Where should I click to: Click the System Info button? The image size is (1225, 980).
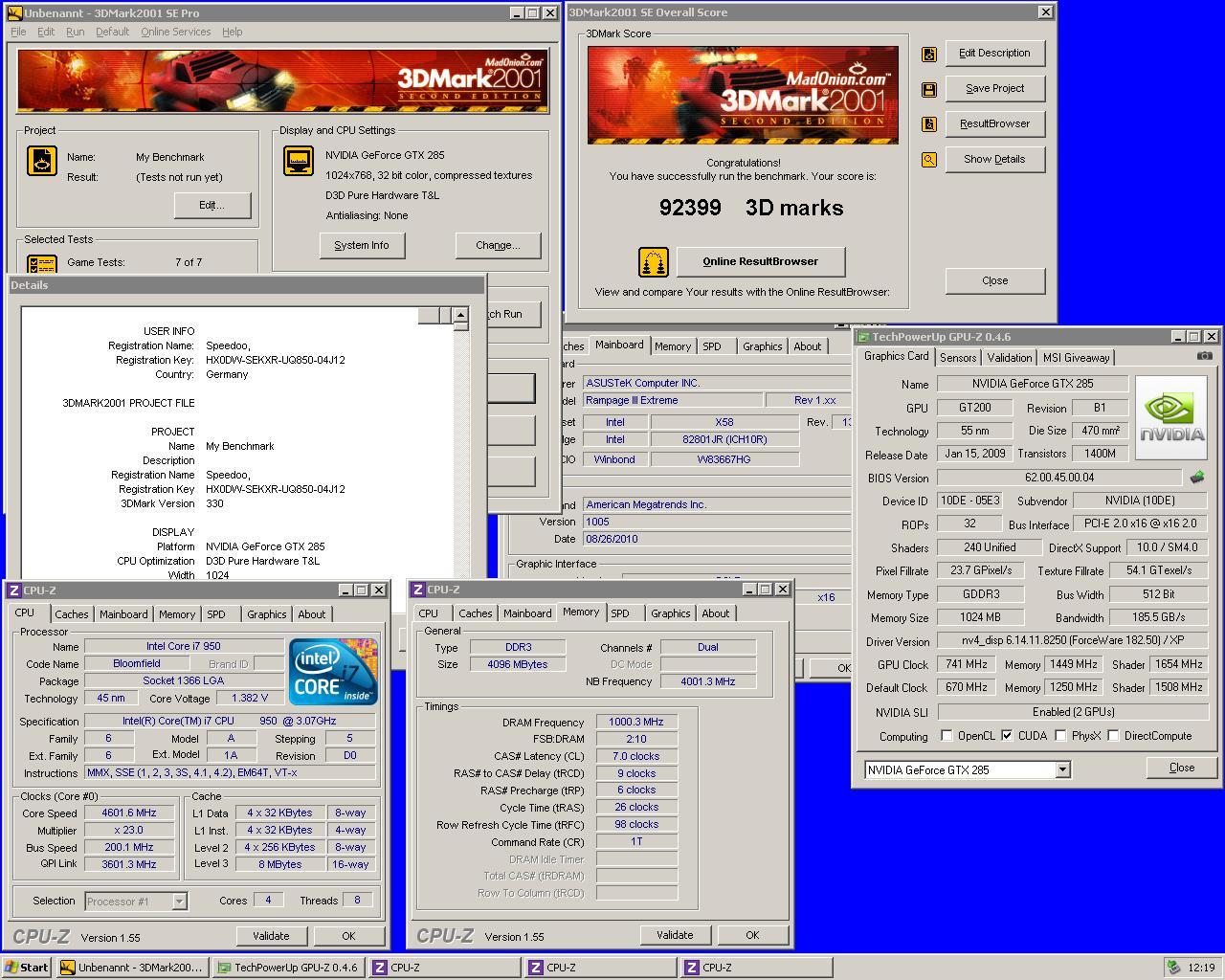click(362, 246)
